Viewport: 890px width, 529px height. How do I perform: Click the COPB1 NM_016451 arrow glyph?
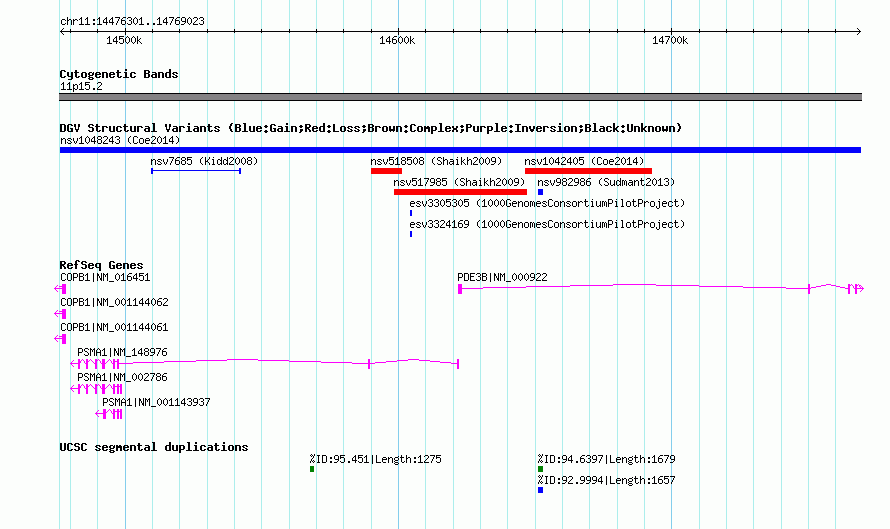pos(60,289)
